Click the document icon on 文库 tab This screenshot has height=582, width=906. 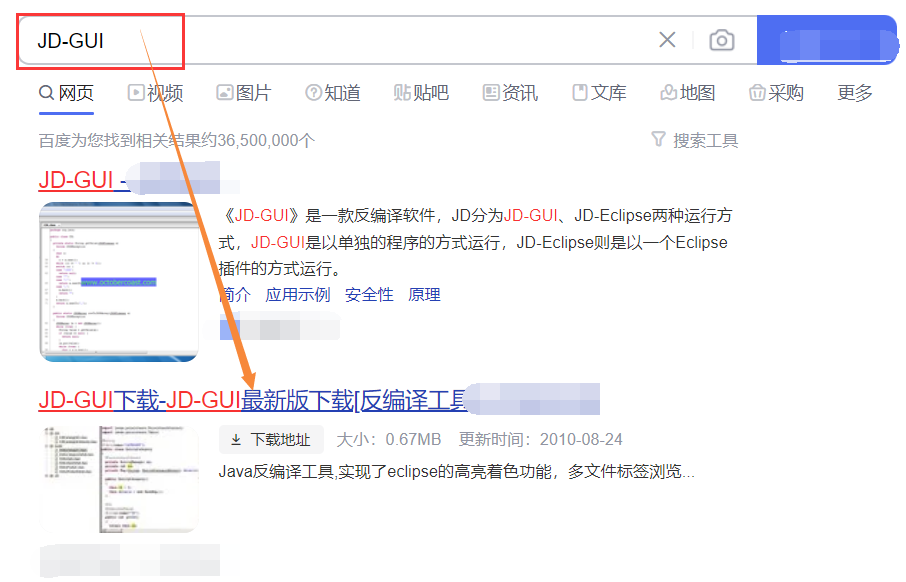[x=580, y=92]
